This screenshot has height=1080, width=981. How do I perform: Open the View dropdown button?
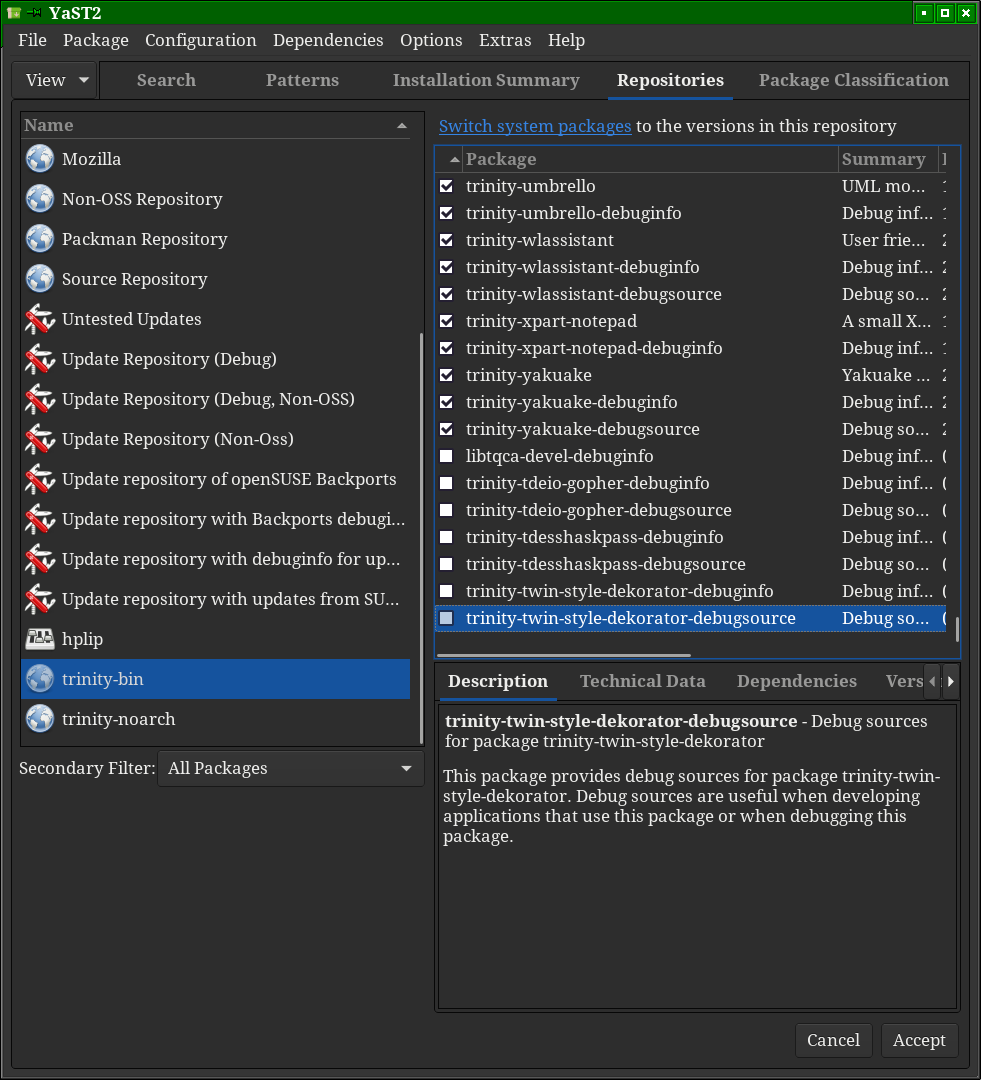coord(55,80)
